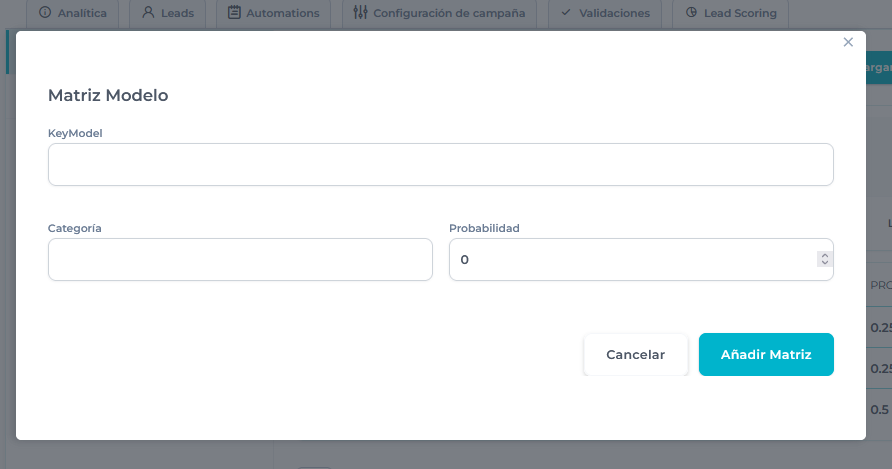Click into the Categoría input box
892x469 pixels.
click(240, 259)
